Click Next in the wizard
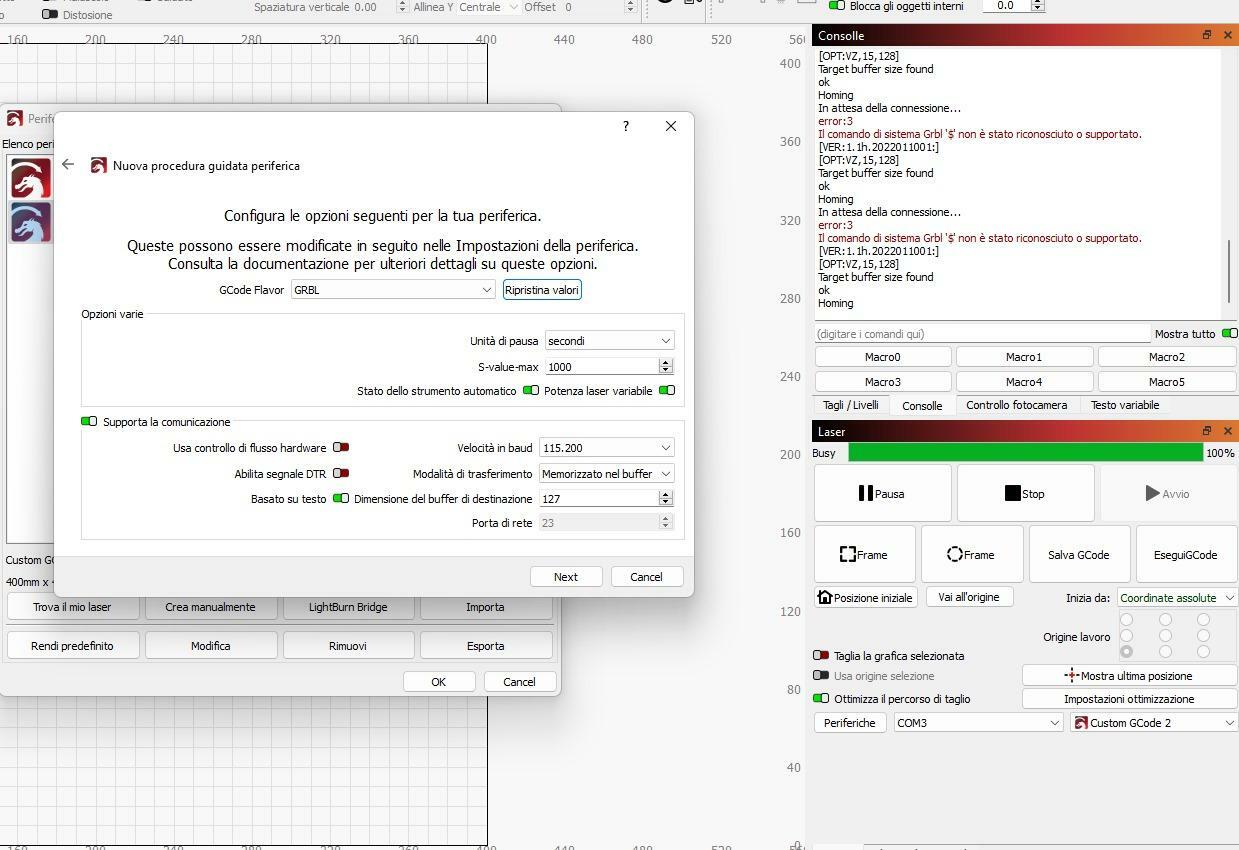The width and height of the screenshot is (1239, 850). (566, 577)
